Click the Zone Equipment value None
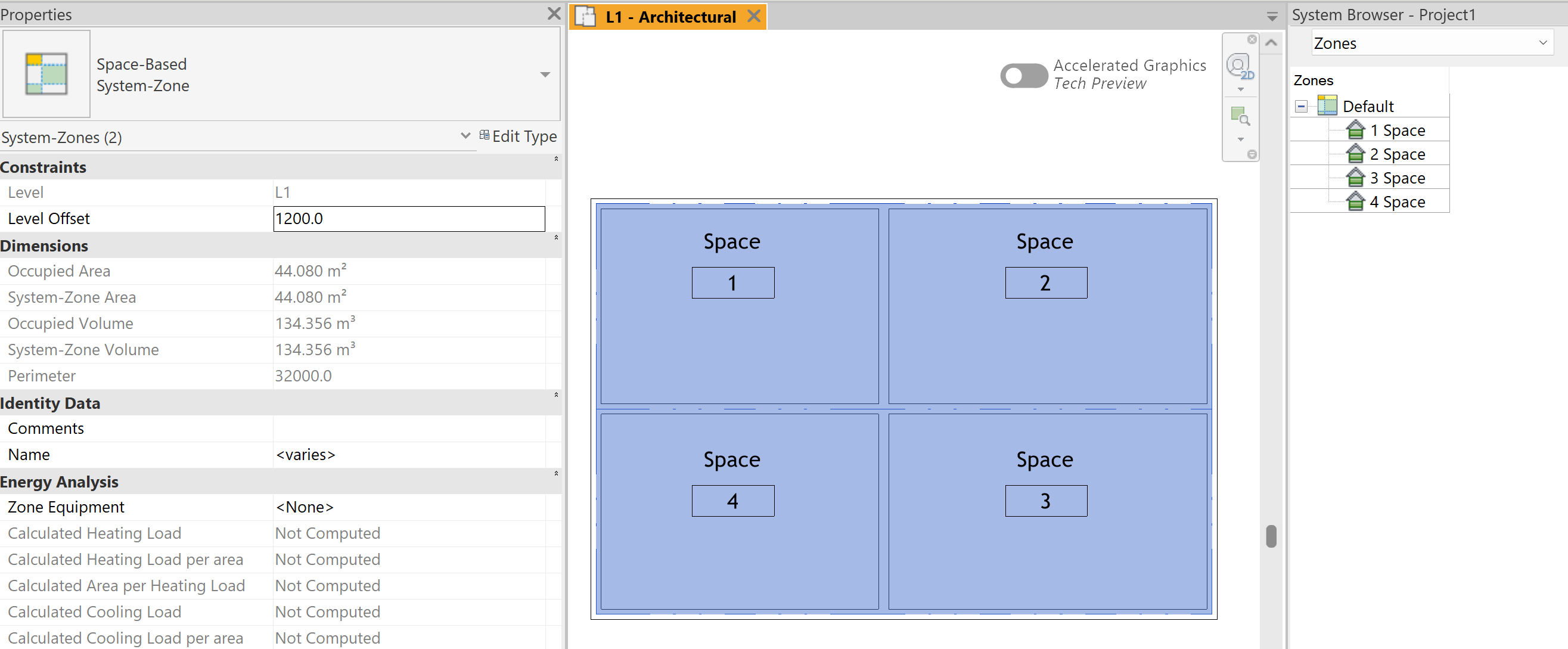 coord(409,507)
